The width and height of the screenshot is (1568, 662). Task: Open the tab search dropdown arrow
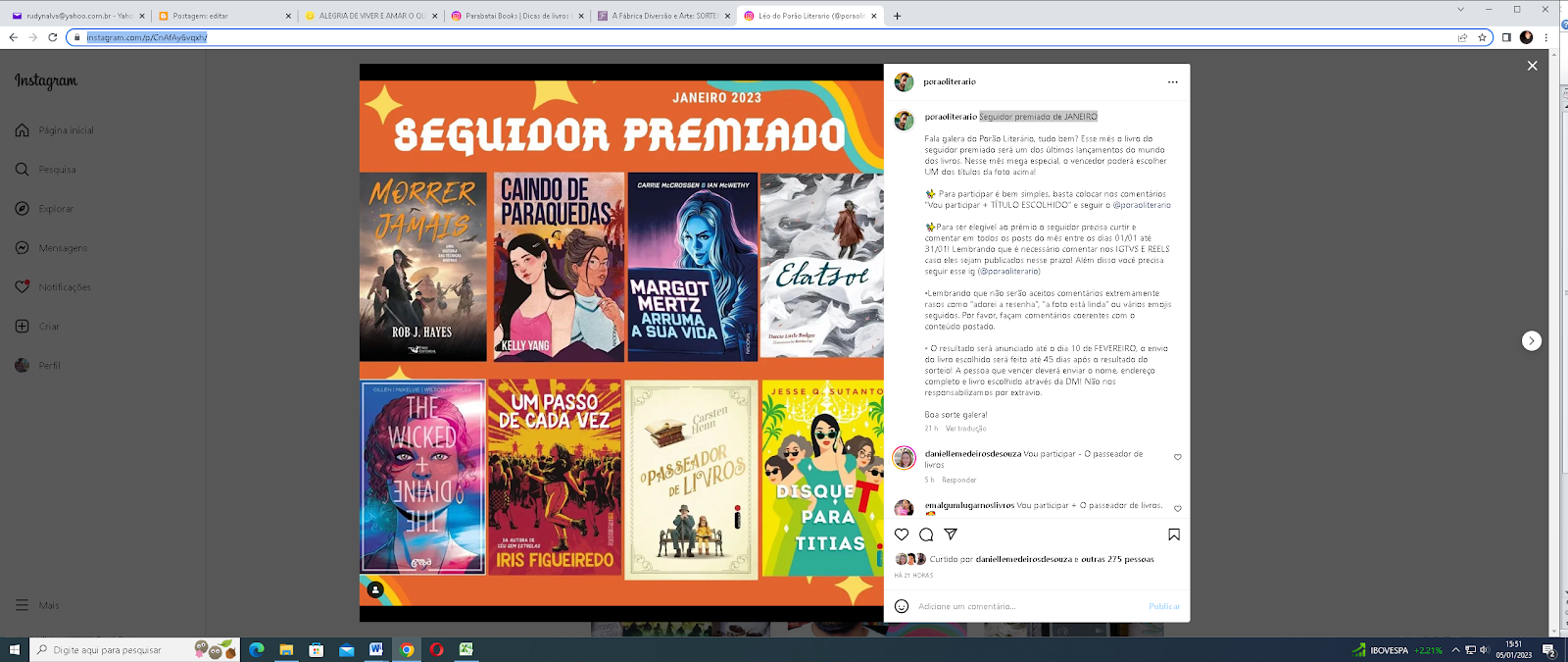[1461, 9]
